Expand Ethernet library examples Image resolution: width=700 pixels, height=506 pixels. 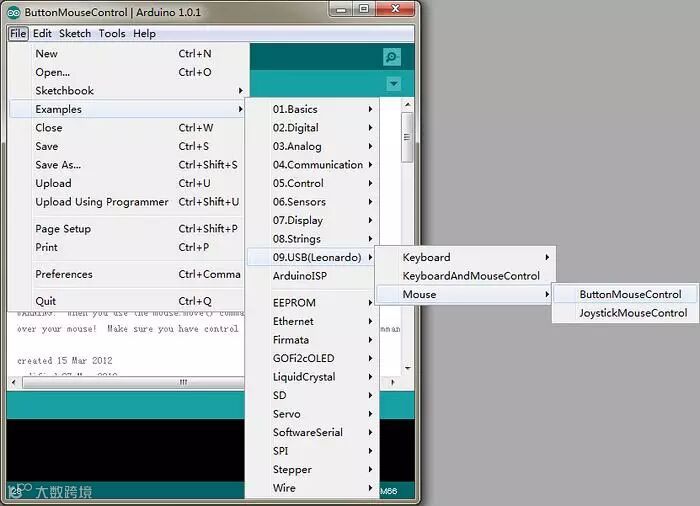pyautogui.click(x=312, y=322)
